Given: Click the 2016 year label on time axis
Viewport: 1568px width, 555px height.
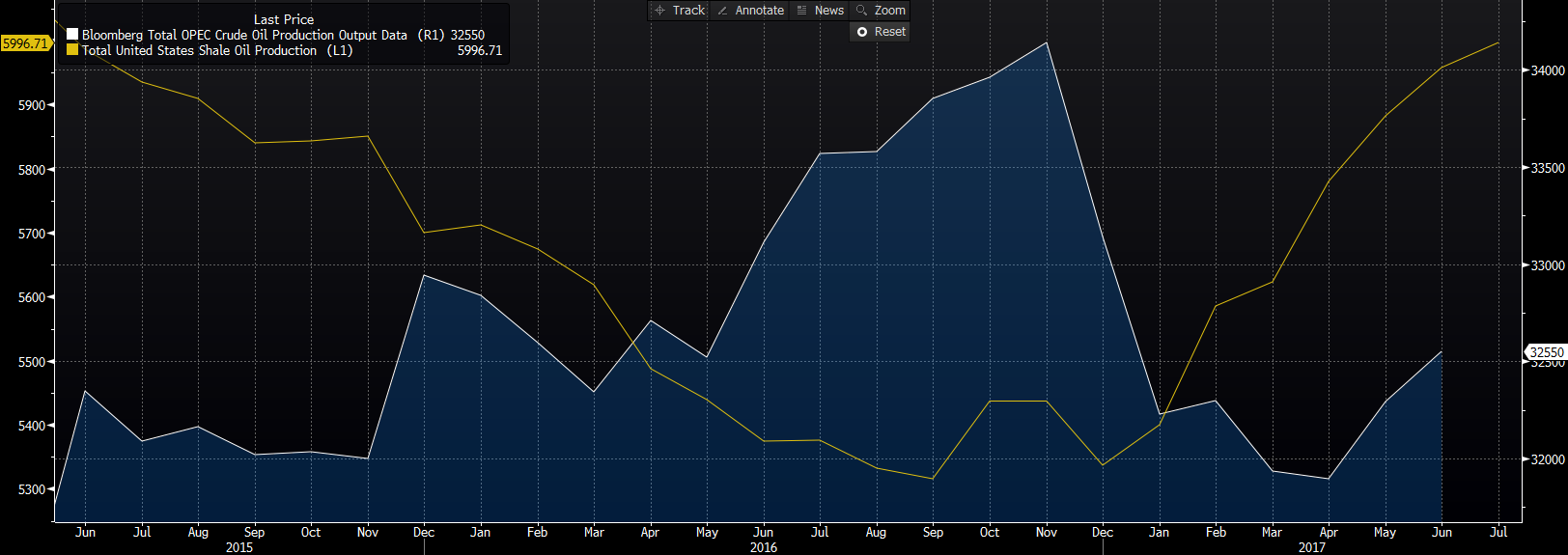Looking at the screenshot, I should coord(763,547).
